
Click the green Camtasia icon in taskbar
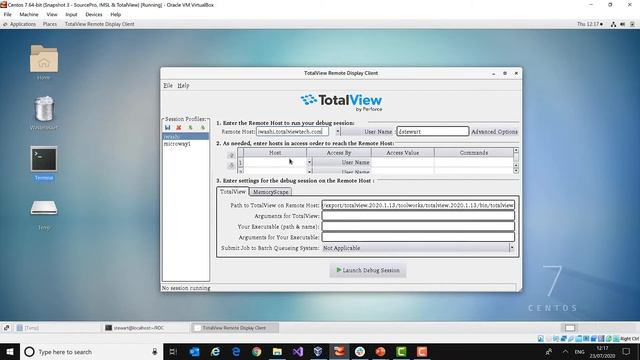point(401,352)
